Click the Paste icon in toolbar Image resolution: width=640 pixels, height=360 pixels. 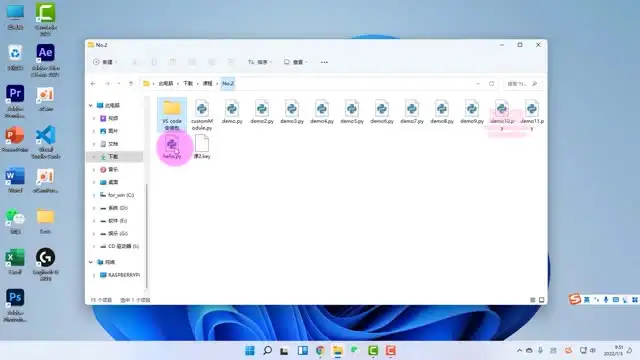[x=172, y=62]
